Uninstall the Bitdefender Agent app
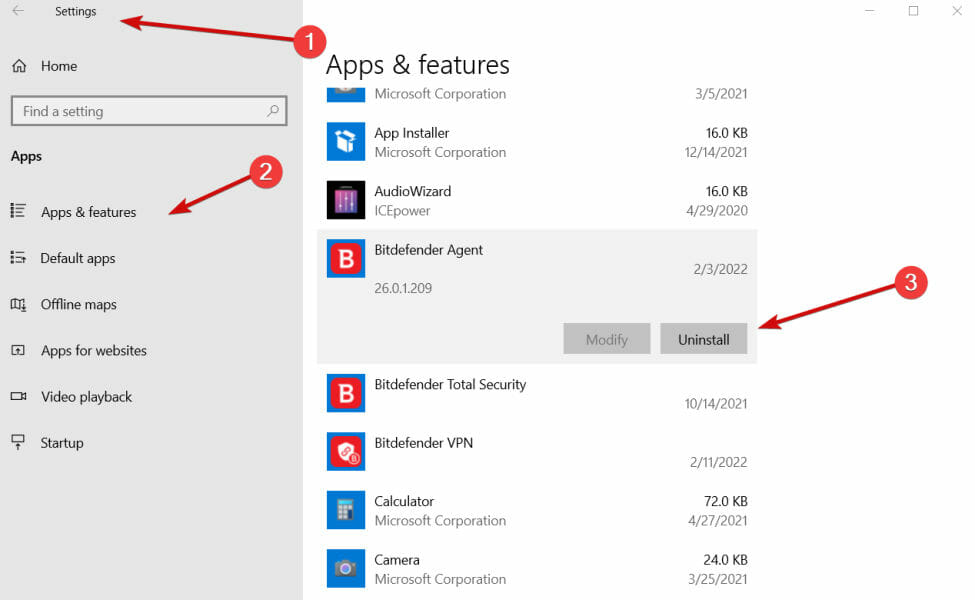 pos(703,339)
